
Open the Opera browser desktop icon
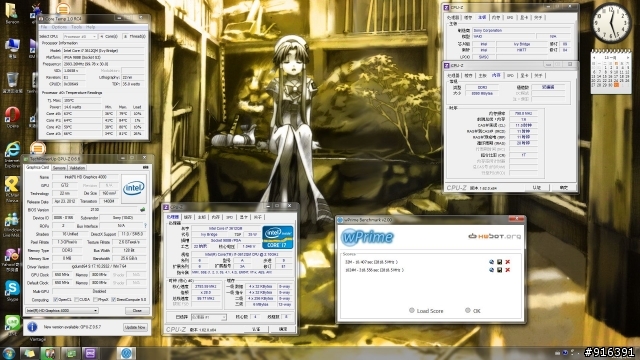click(12, 115)
